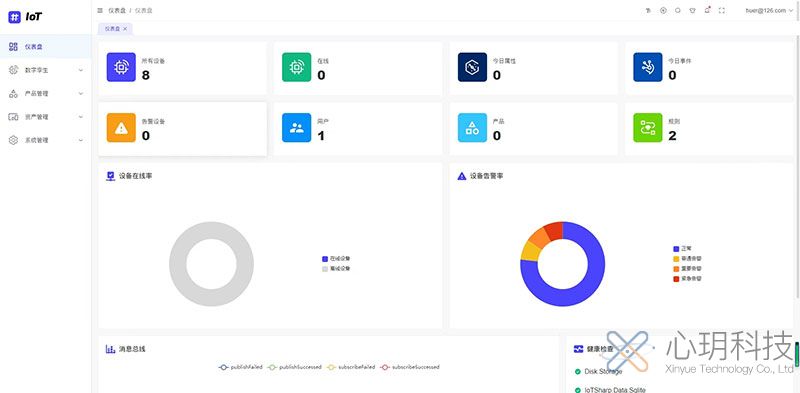The image size is (800, 393).
Task: Click the search icon in header
Action: pos(678,10)
